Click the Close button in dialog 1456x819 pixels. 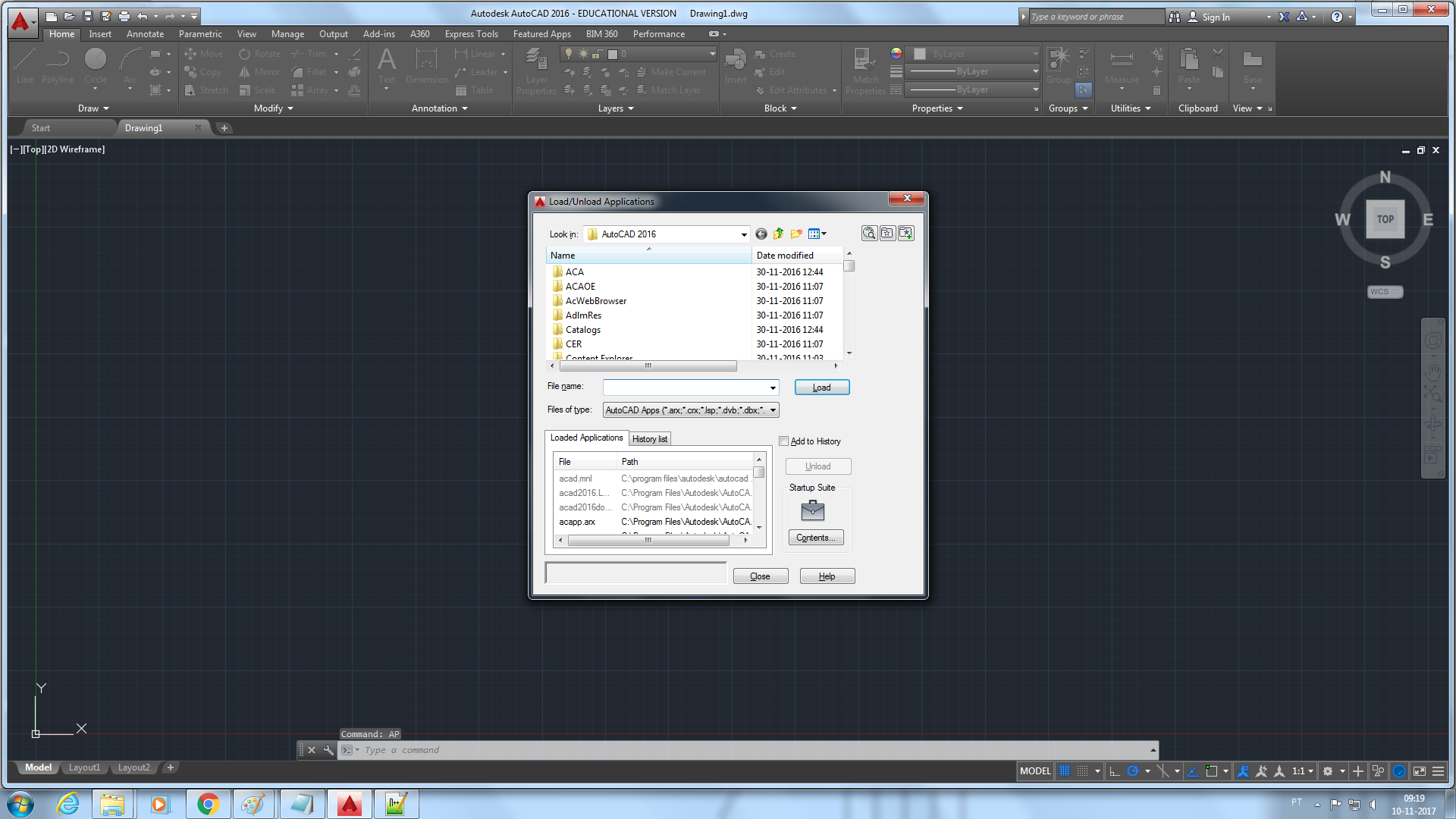point(760,576)
